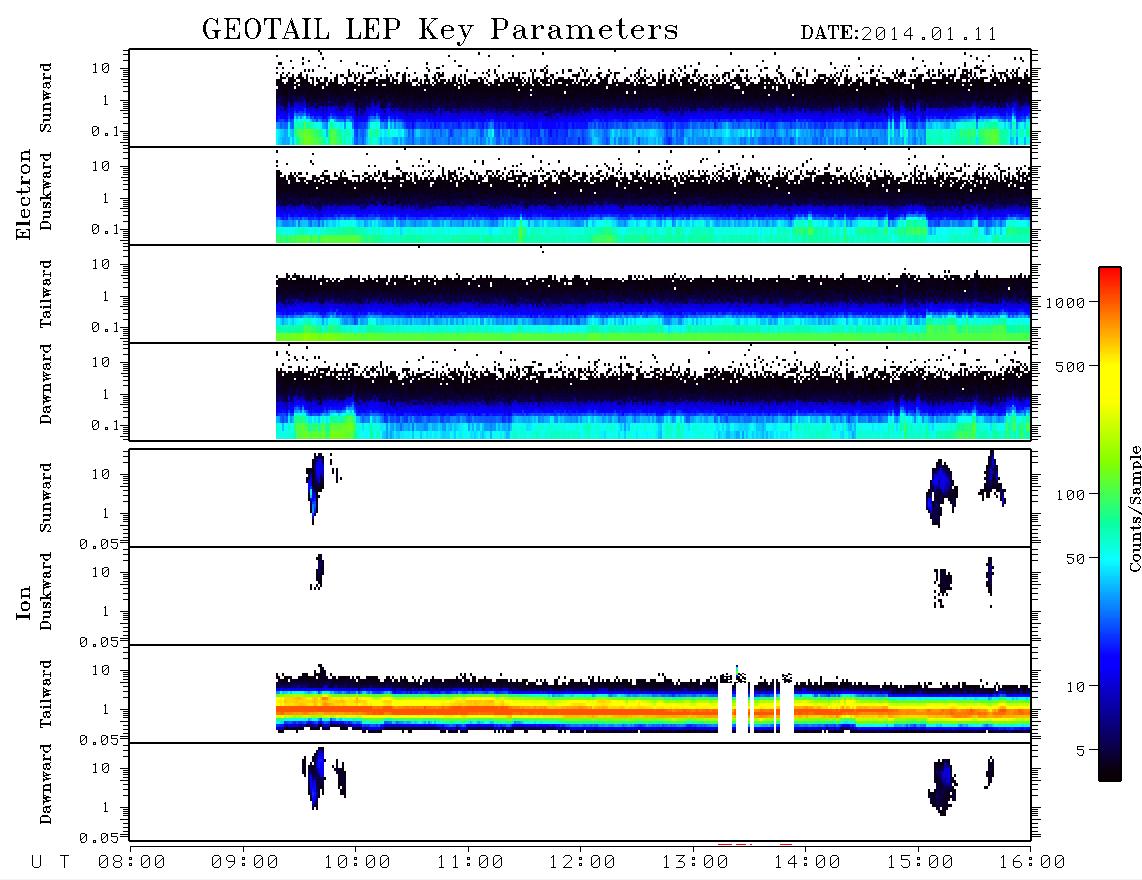Click the "500" color bar tick label
1142x880 pixels.
(1071, 366)
